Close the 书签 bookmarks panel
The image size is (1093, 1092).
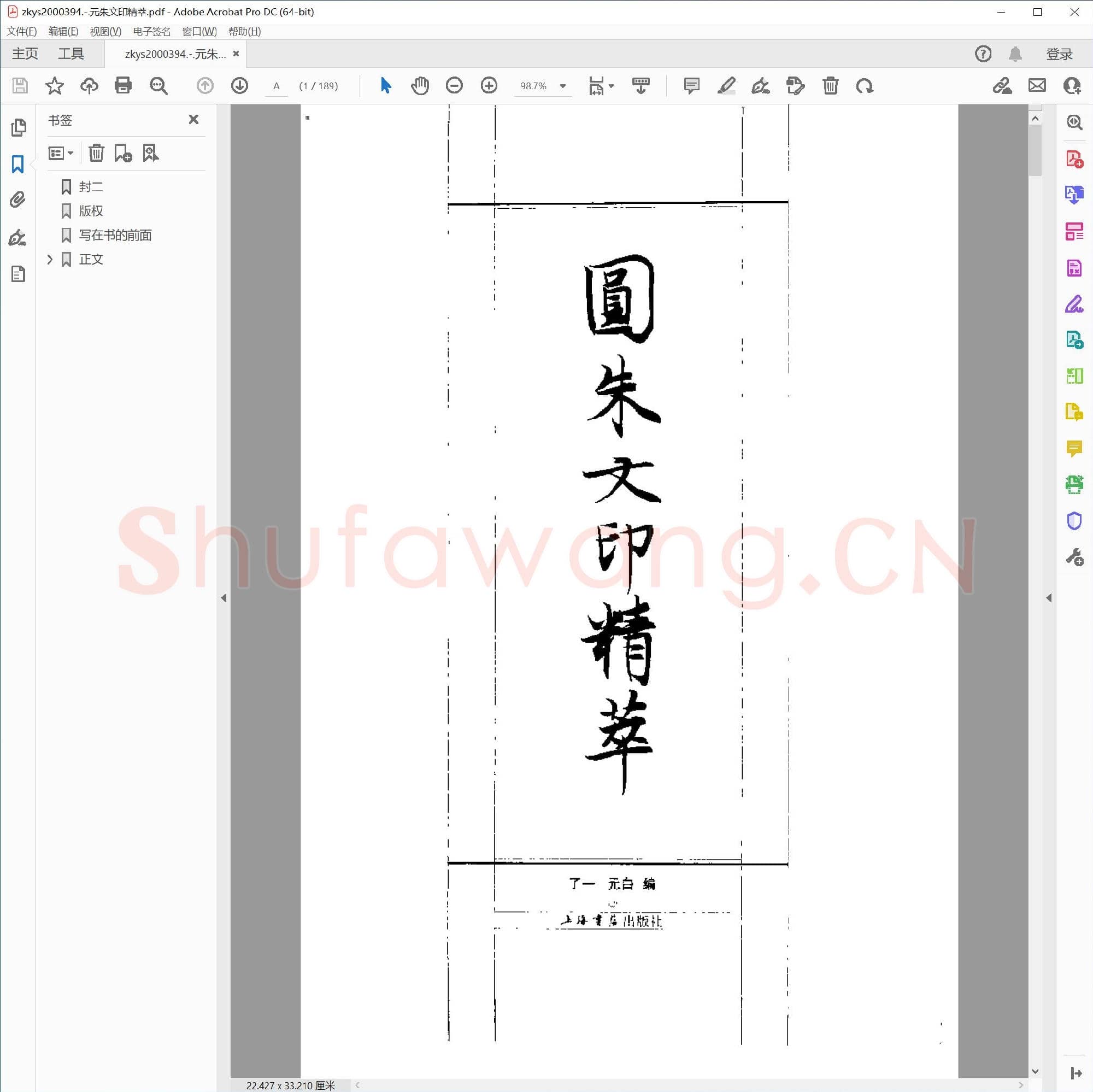point(193,119)
